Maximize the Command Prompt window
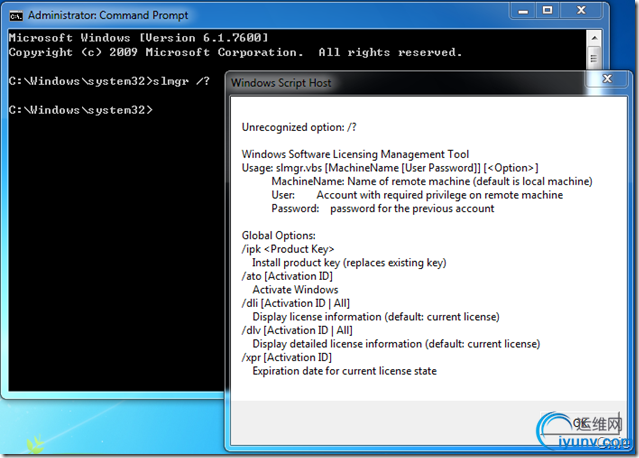Viewport: 639px width, 458px height. point(548,11)
